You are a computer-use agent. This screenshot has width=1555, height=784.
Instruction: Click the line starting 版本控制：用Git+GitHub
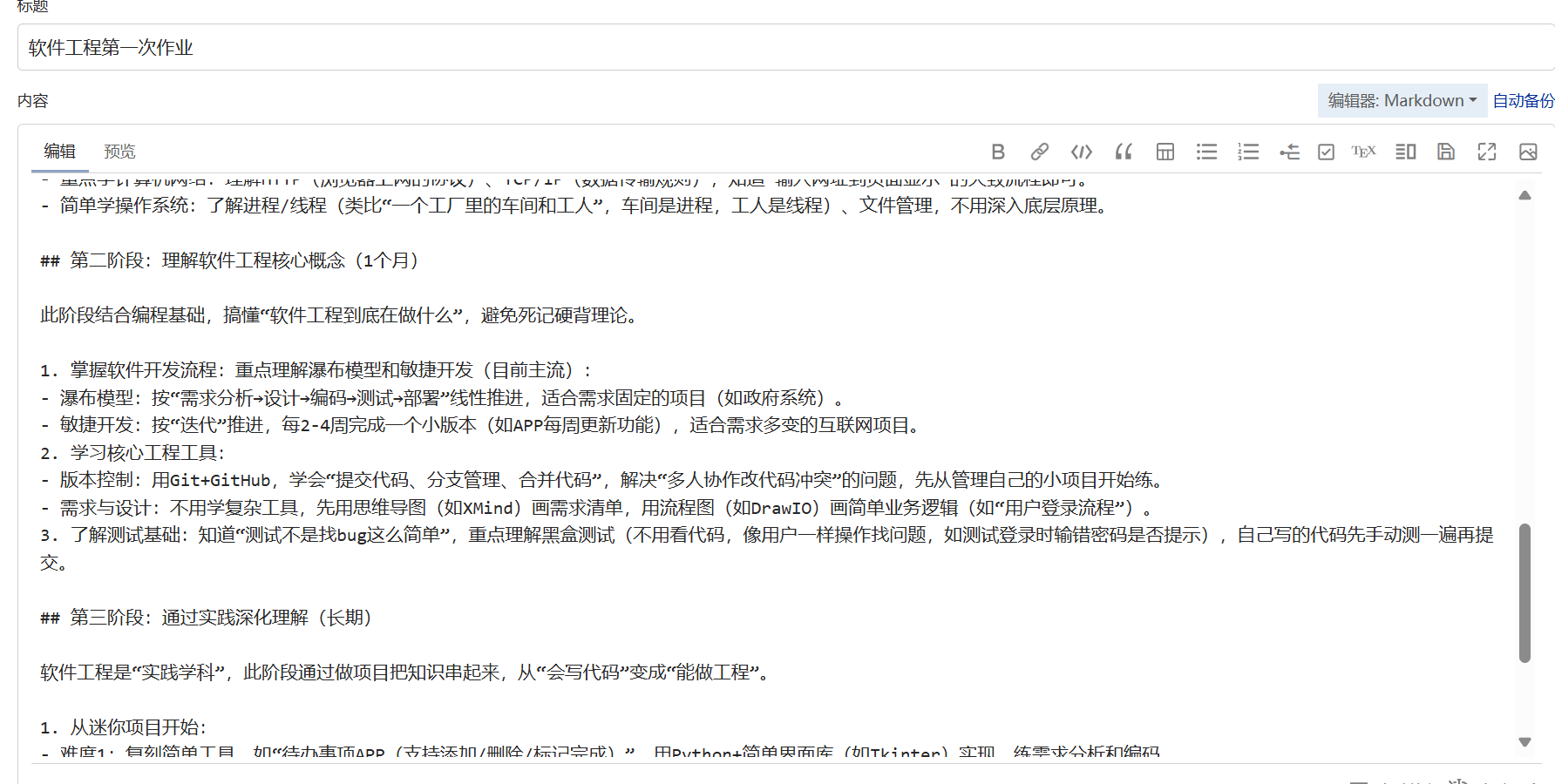[x=602, y=480]
